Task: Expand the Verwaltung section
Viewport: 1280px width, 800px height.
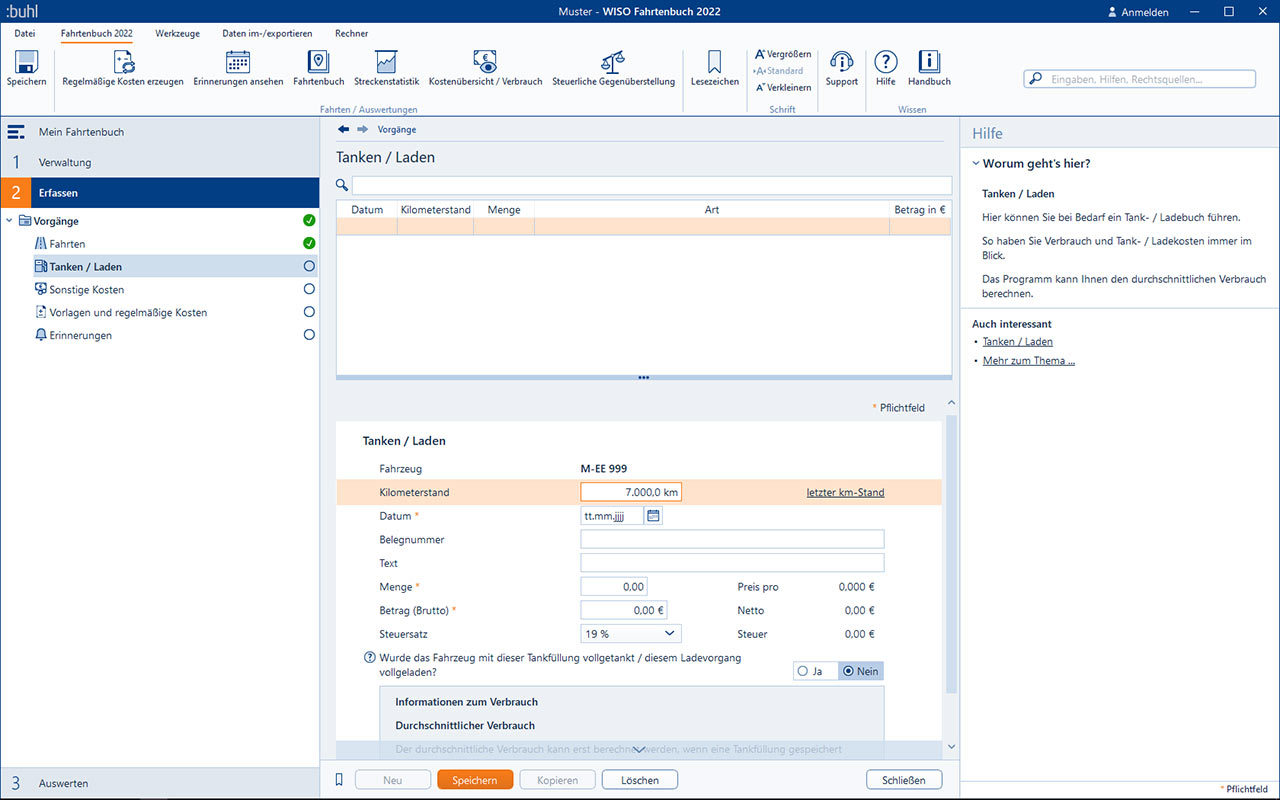Action: [x=160, y=162]
